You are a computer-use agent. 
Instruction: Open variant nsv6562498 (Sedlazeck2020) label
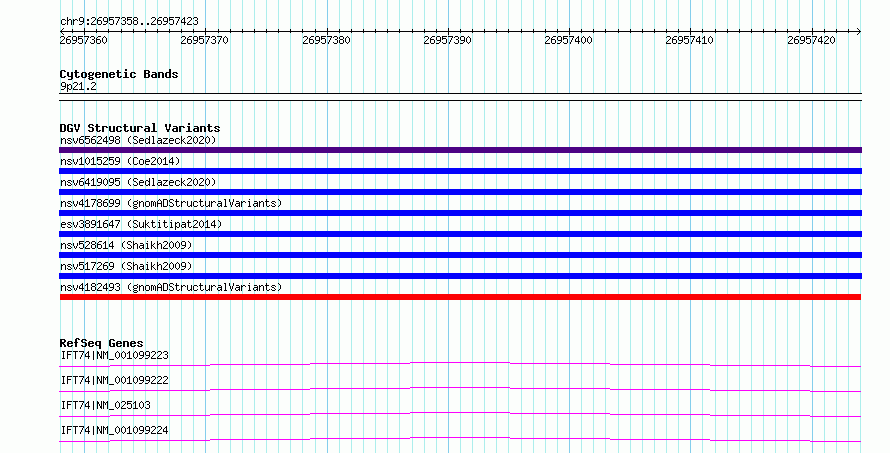[138, 140]
